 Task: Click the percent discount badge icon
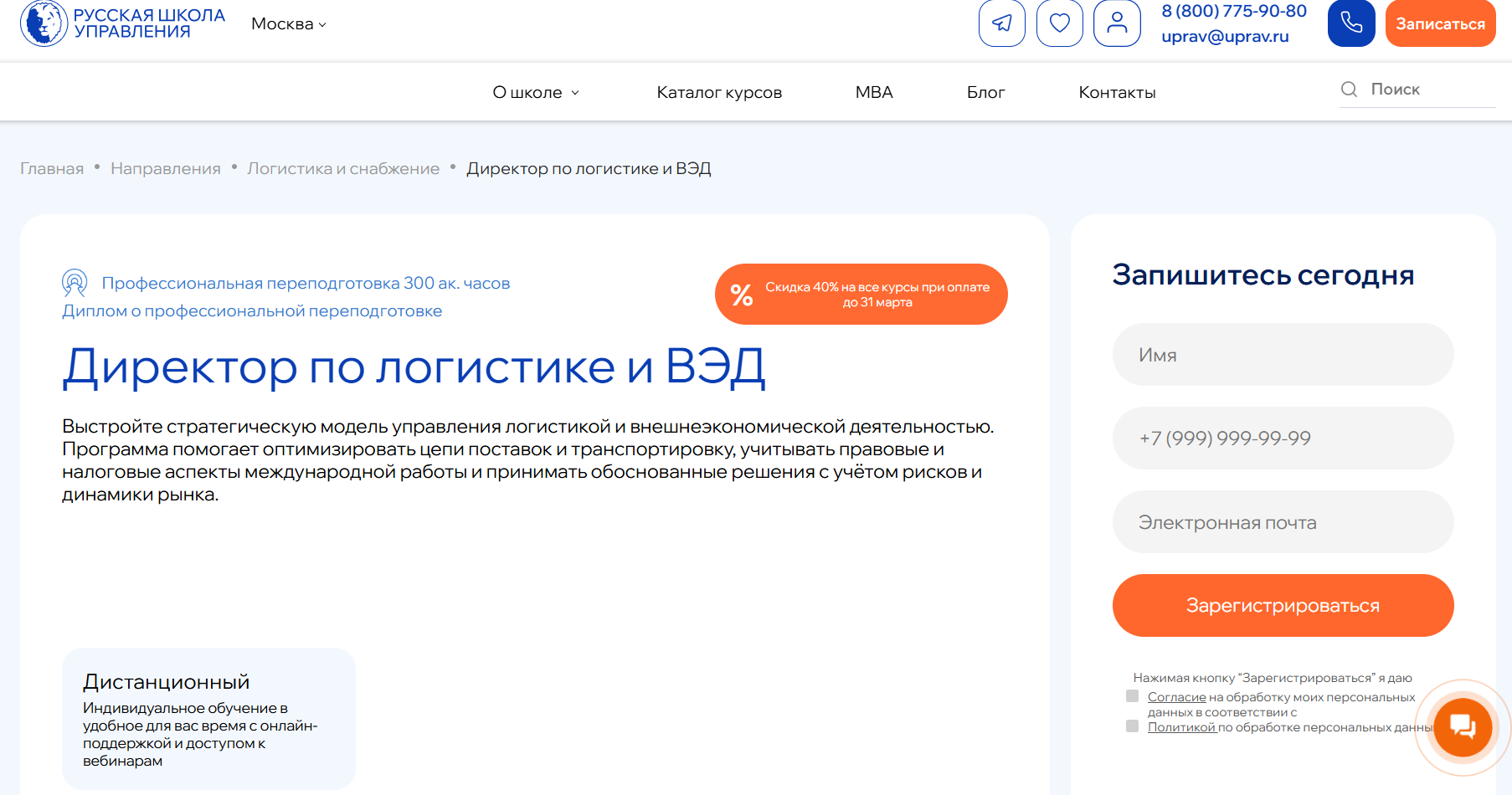coord(741,294)
